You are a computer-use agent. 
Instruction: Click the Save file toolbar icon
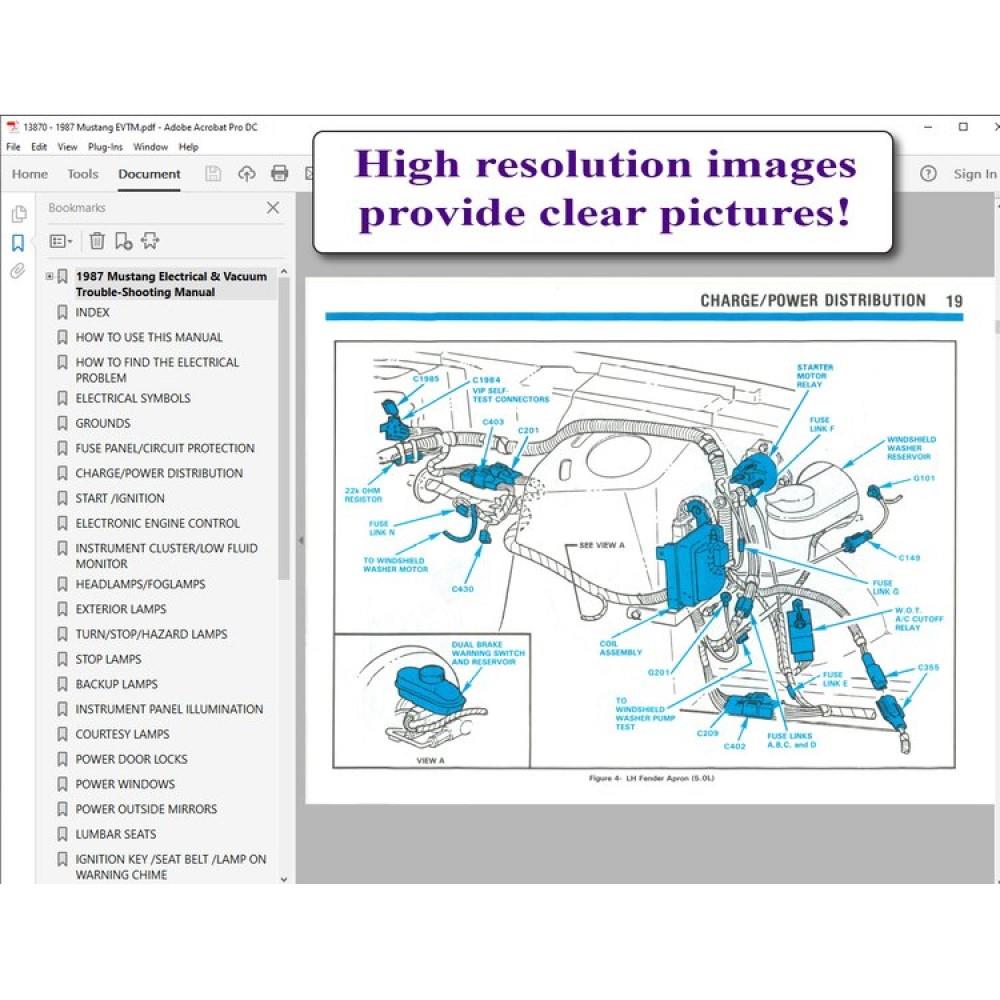click(213, 173)
